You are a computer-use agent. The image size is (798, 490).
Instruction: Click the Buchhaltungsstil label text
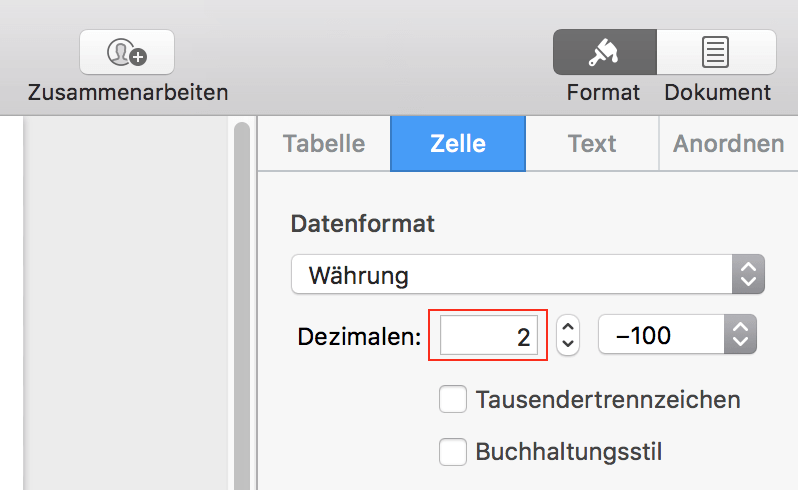[568, 452]
